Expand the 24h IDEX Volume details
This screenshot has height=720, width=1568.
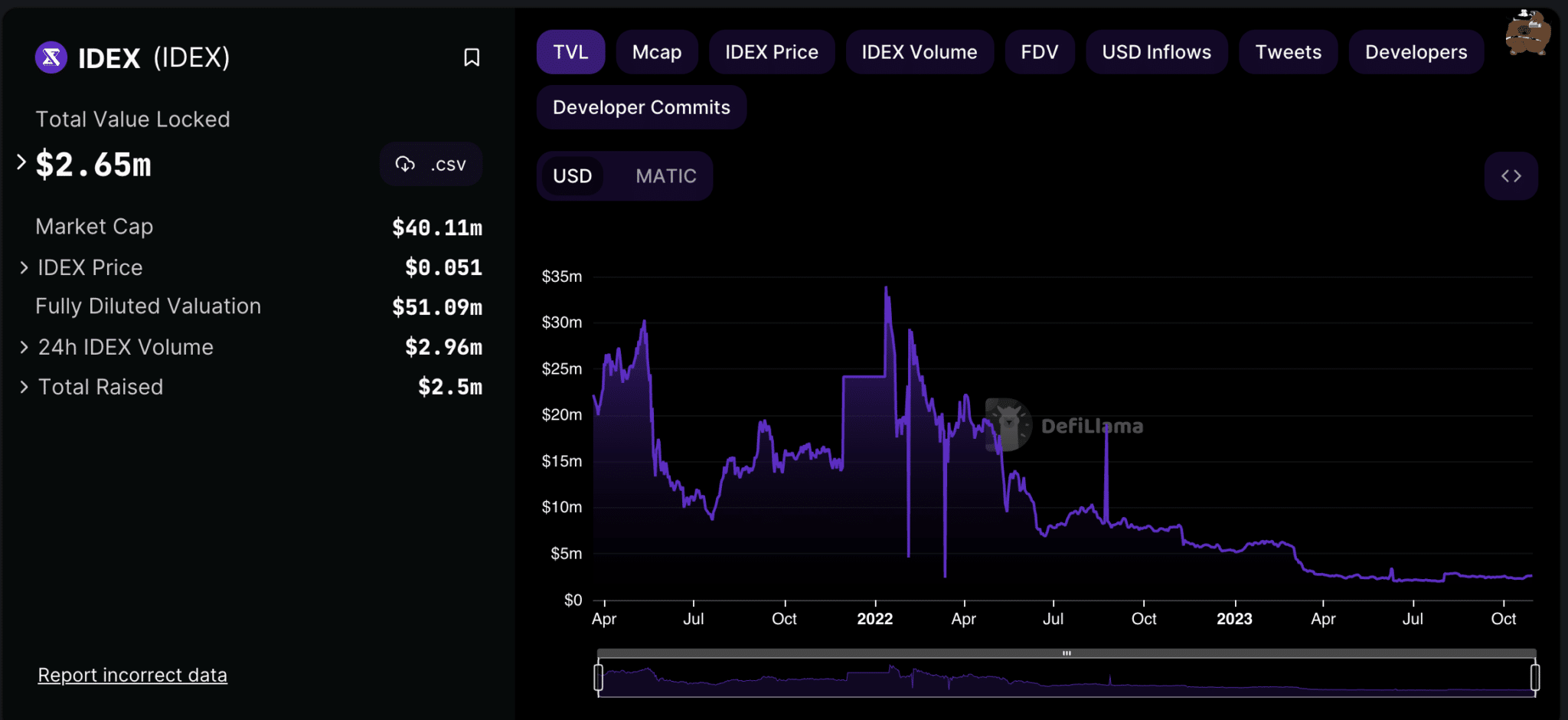tap(23, 346)
